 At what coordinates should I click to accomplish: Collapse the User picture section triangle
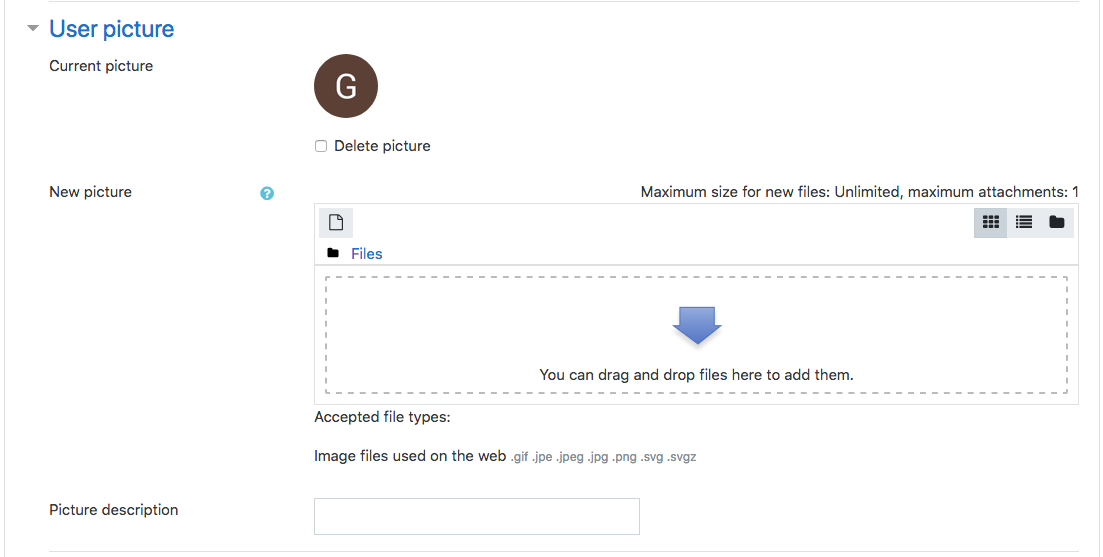point(33,29)
